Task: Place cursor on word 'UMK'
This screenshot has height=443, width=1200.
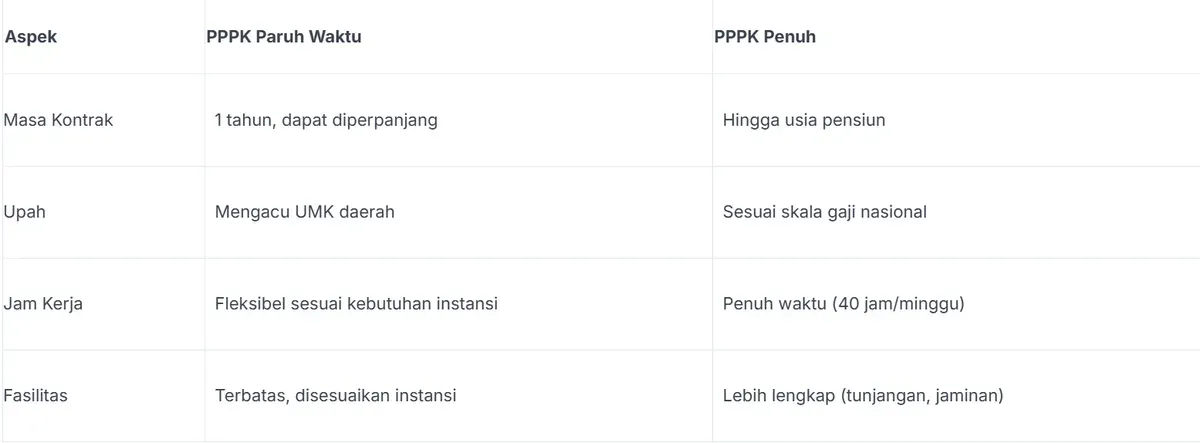Action: (312, 212)
